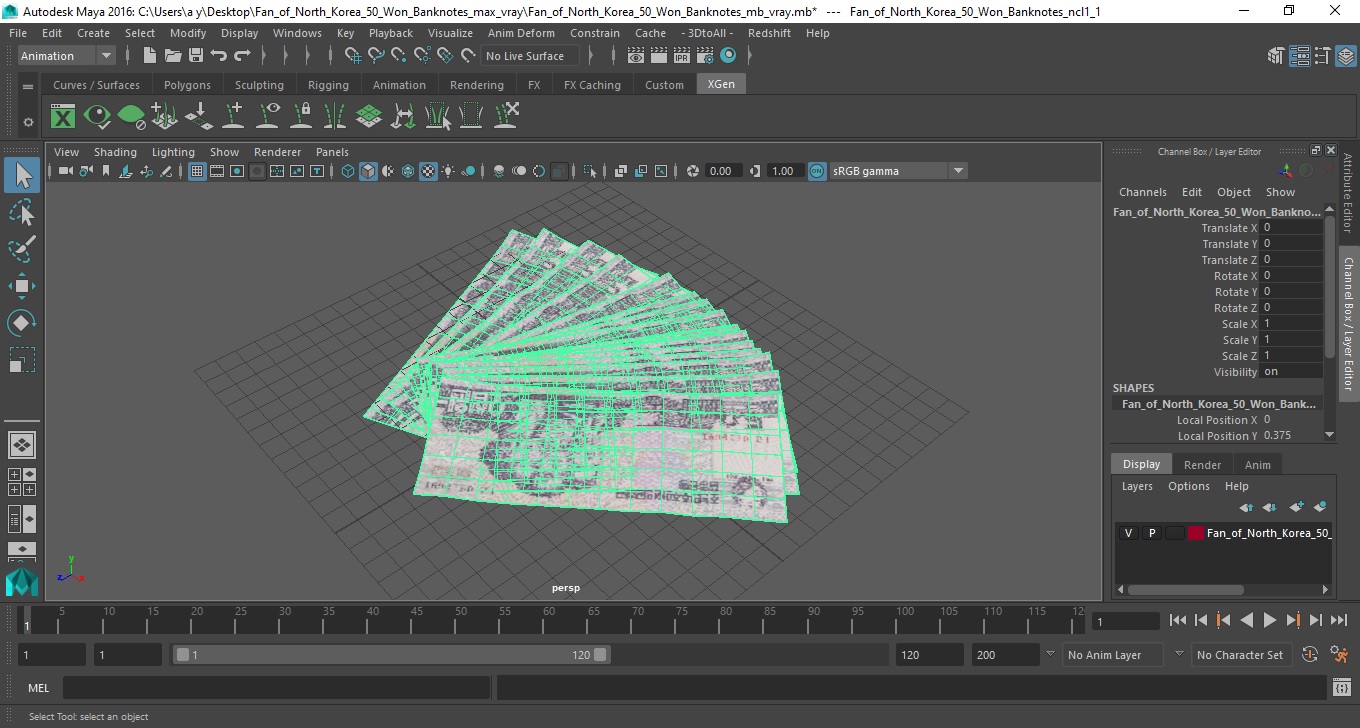Image resolution: width=1360 pixels, height=728 pixels.
Task: Toggle wireframe shading mode
Action: coord(348,171)
